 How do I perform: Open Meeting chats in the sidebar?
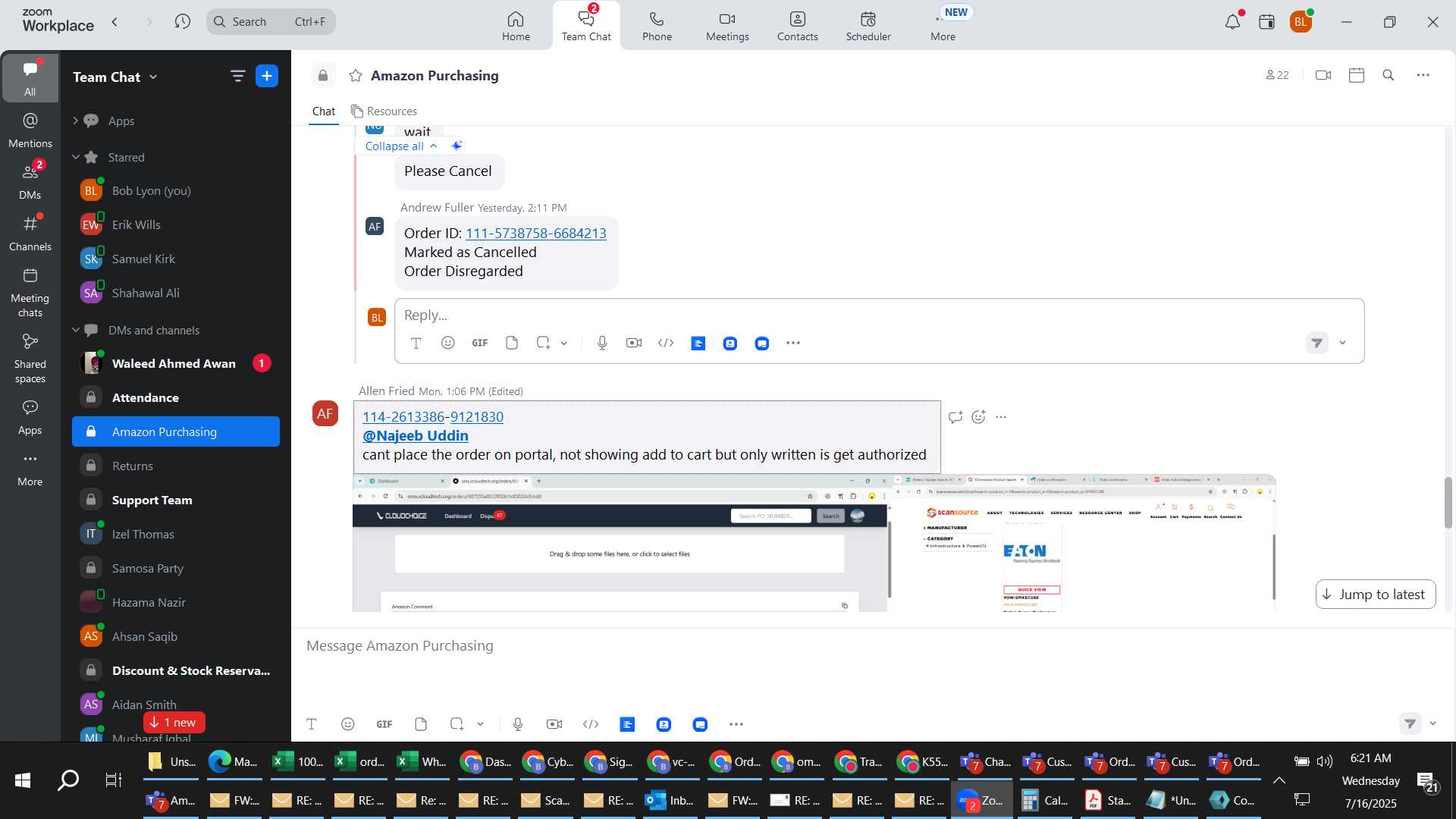pos(30,292)
